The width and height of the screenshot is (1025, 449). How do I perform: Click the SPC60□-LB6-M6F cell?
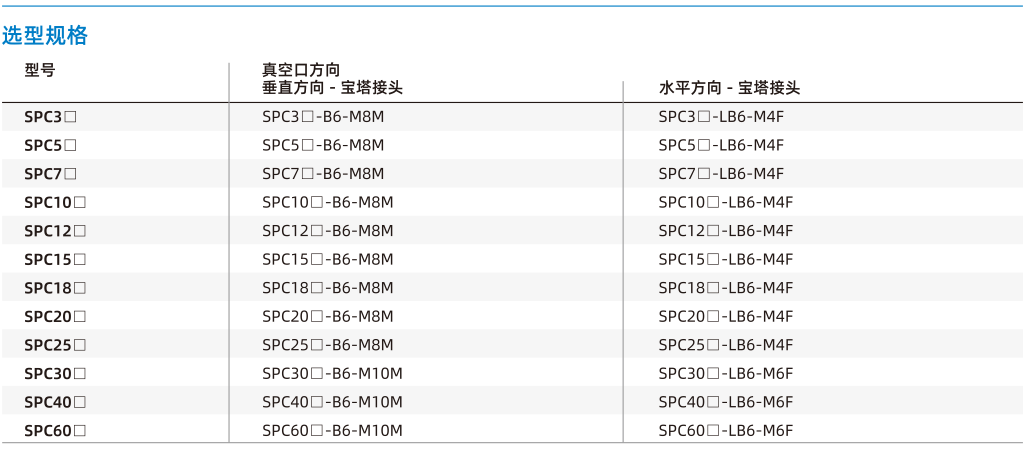point(726,431)
